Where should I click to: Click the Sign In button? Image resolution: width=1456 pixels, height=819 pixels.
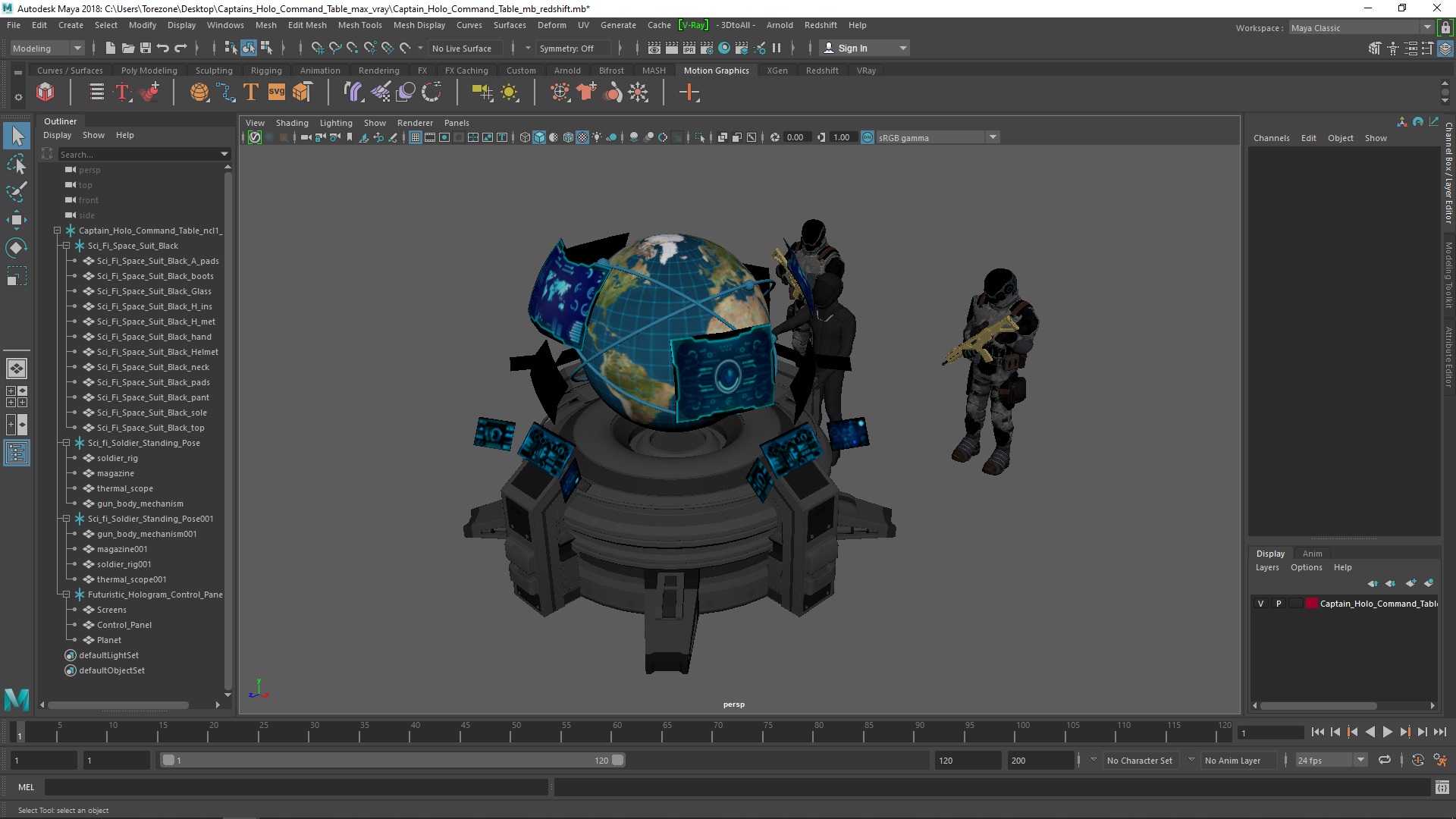coord(864,48)
